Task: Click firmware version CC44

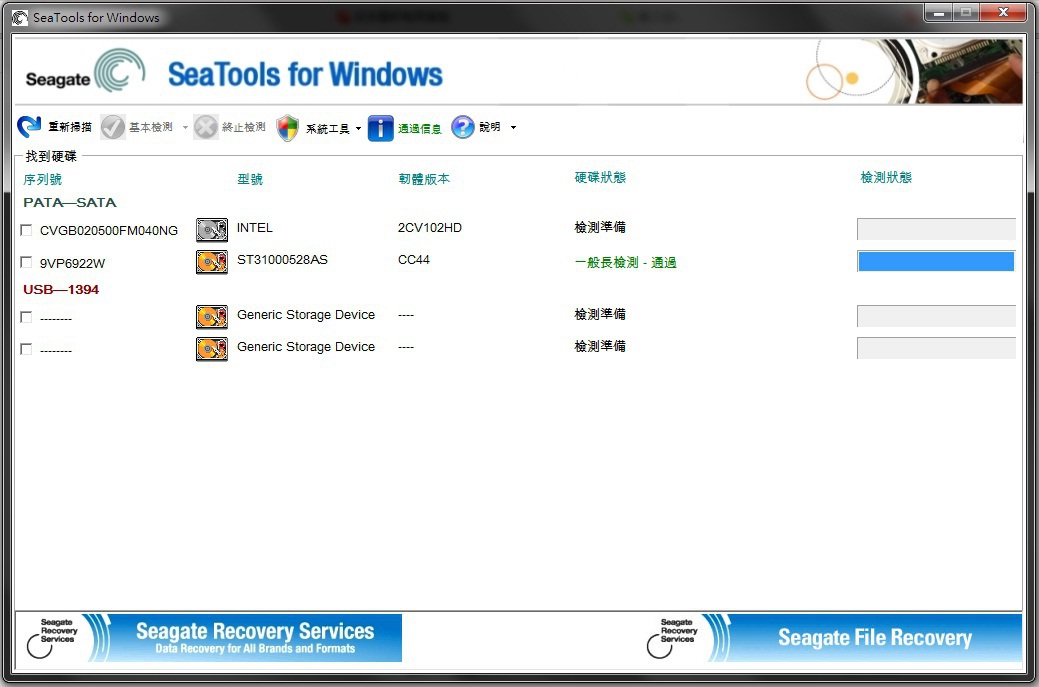Action: 413,260
